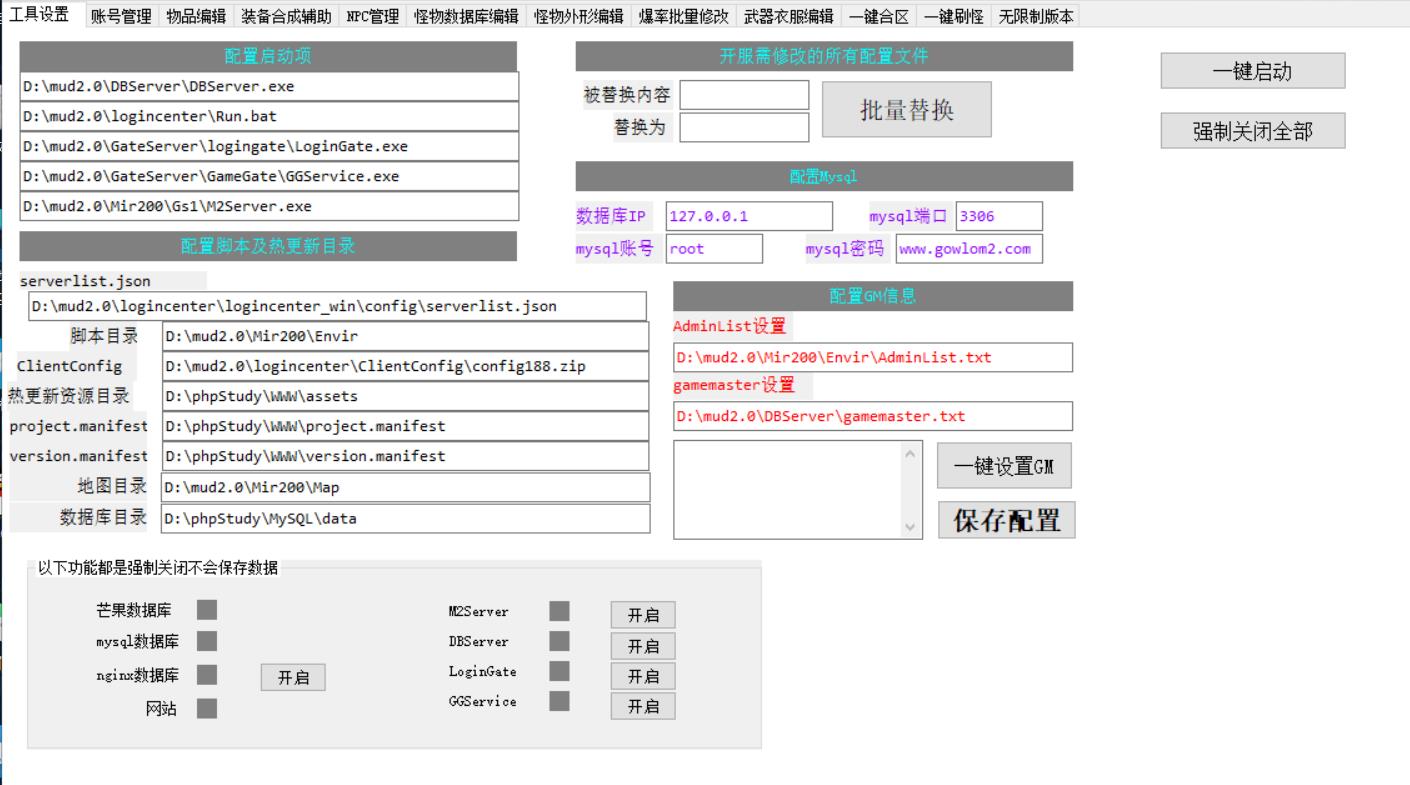Click the 一键设置GM button
1410x785 pixels.
tap(1004, 466)
